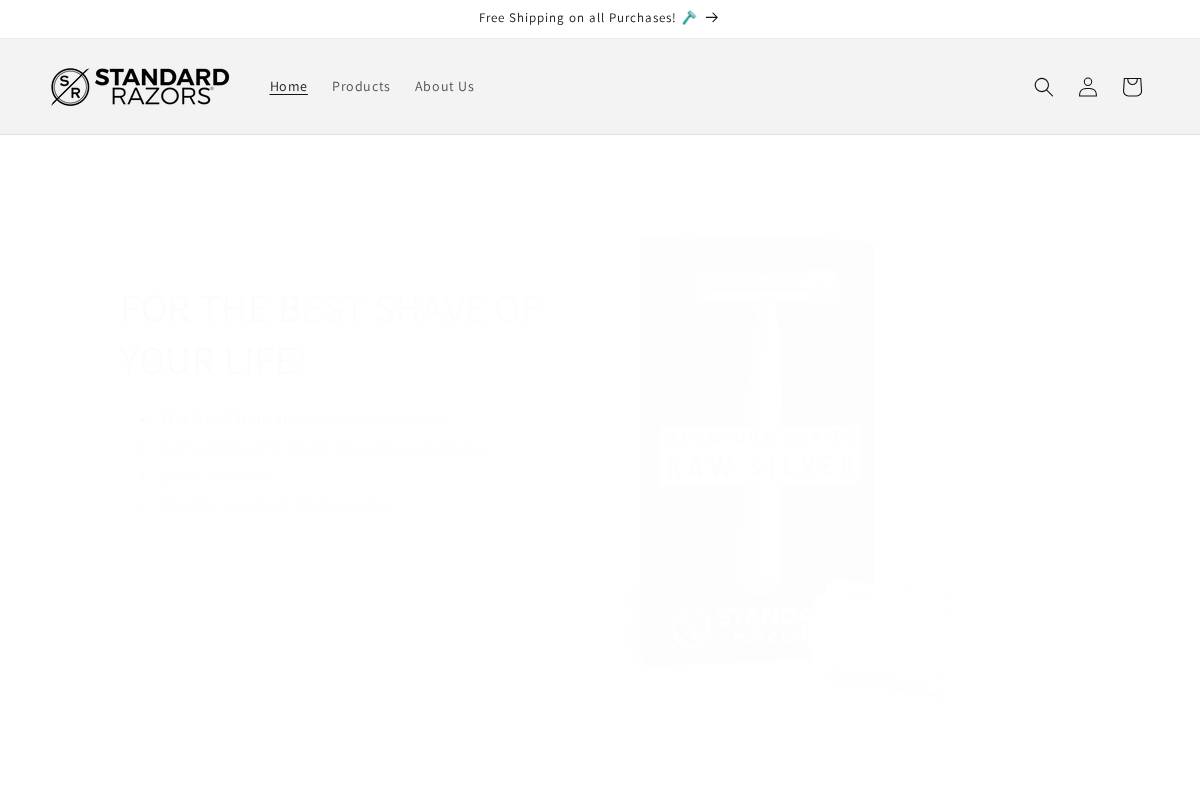1200x800 pixels.
Task: Go to the Home menu item
Action: 289,86
